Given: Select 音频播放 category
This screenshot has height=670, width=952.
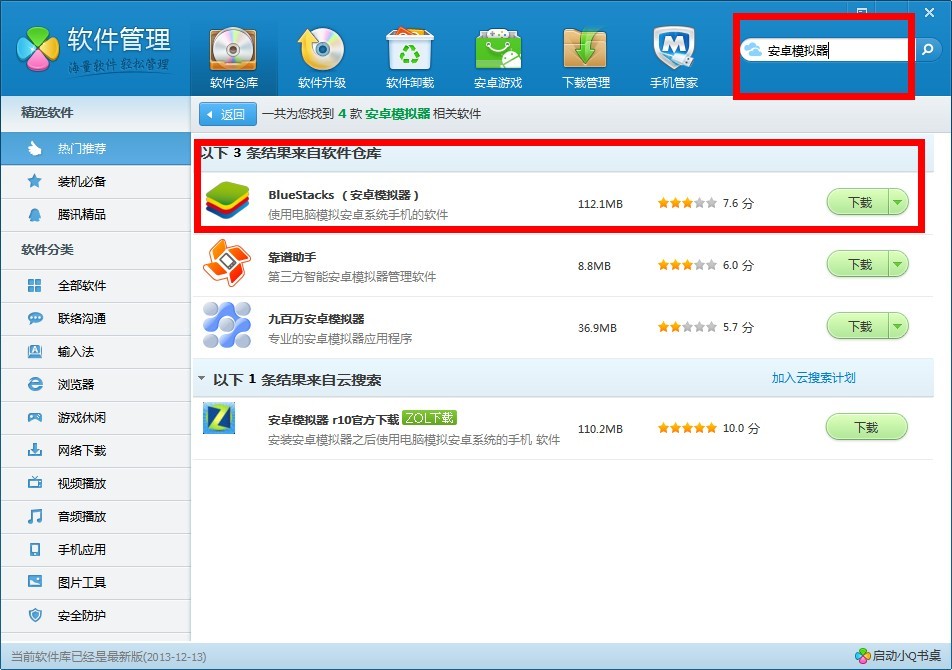Looking at the screenshot, I should pos(95,516).
